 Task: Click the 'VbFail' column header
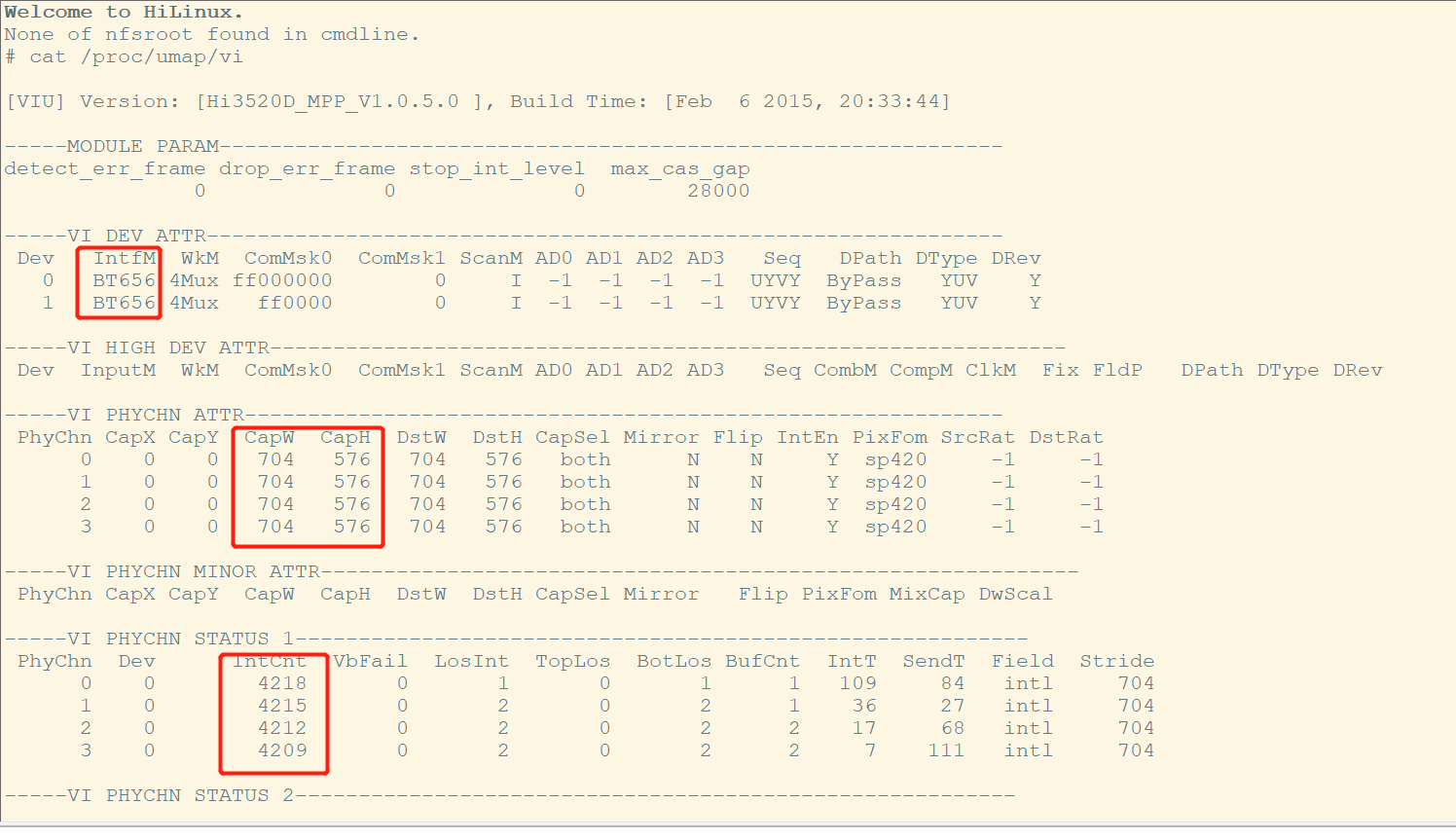tap(371, 661)
